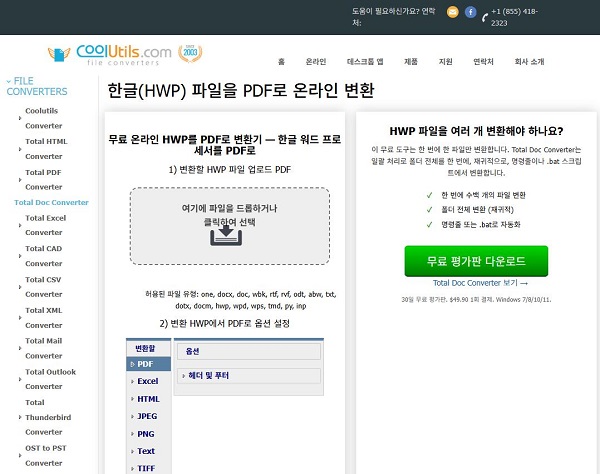Click the upload tray arrow icon
Image resolution: width=600 pixels, height=474 pixels.
[226, 236]
